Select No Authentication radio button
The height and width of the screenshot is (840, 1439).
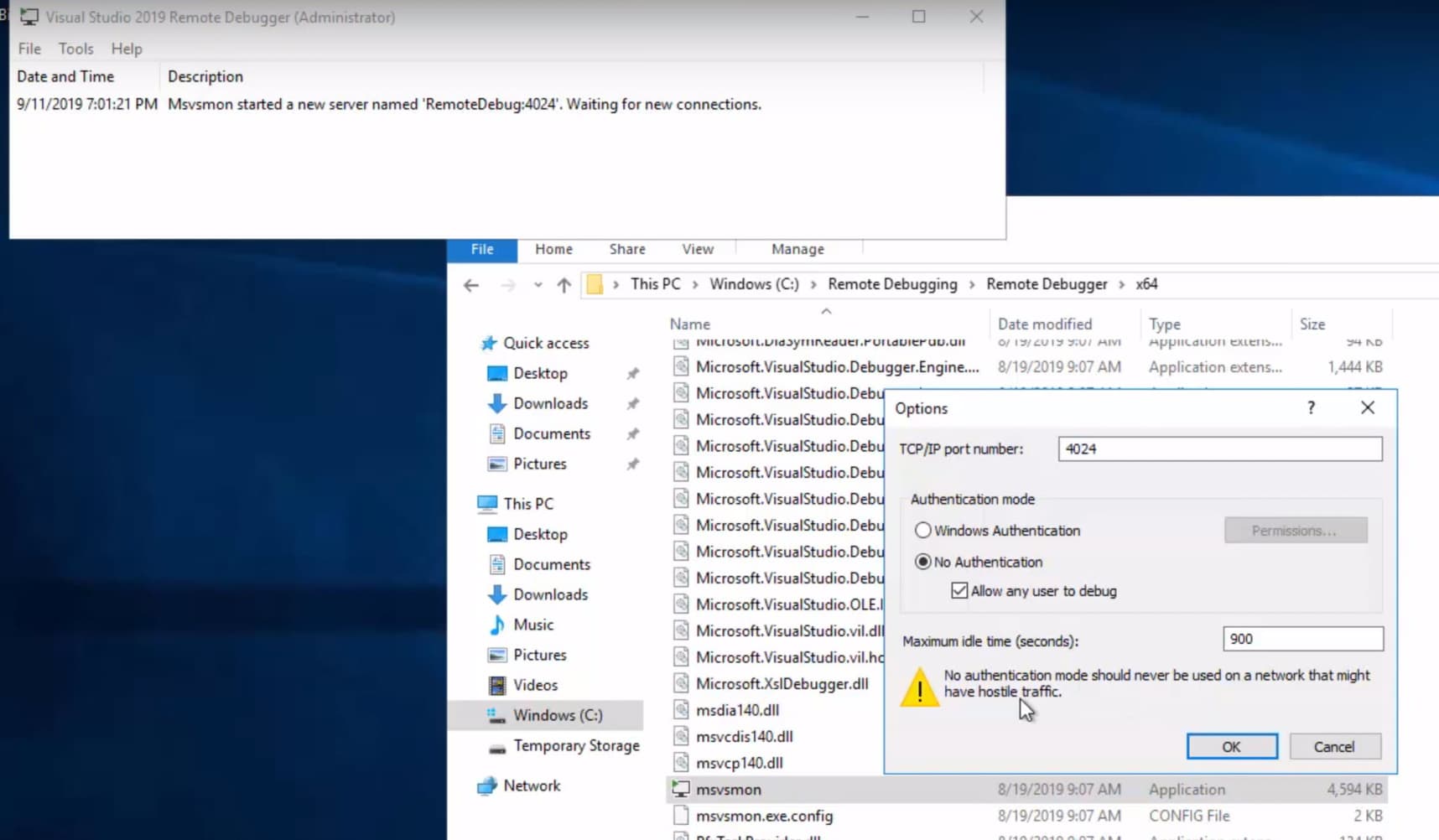click(x=922, y=562)
